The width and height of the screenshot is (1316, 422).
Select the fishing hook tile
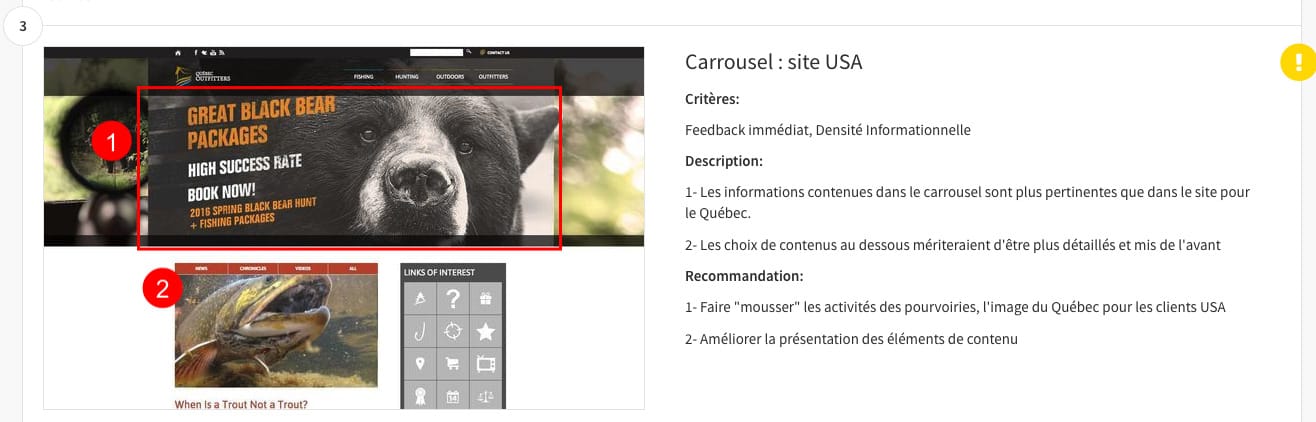click(420, 331)
